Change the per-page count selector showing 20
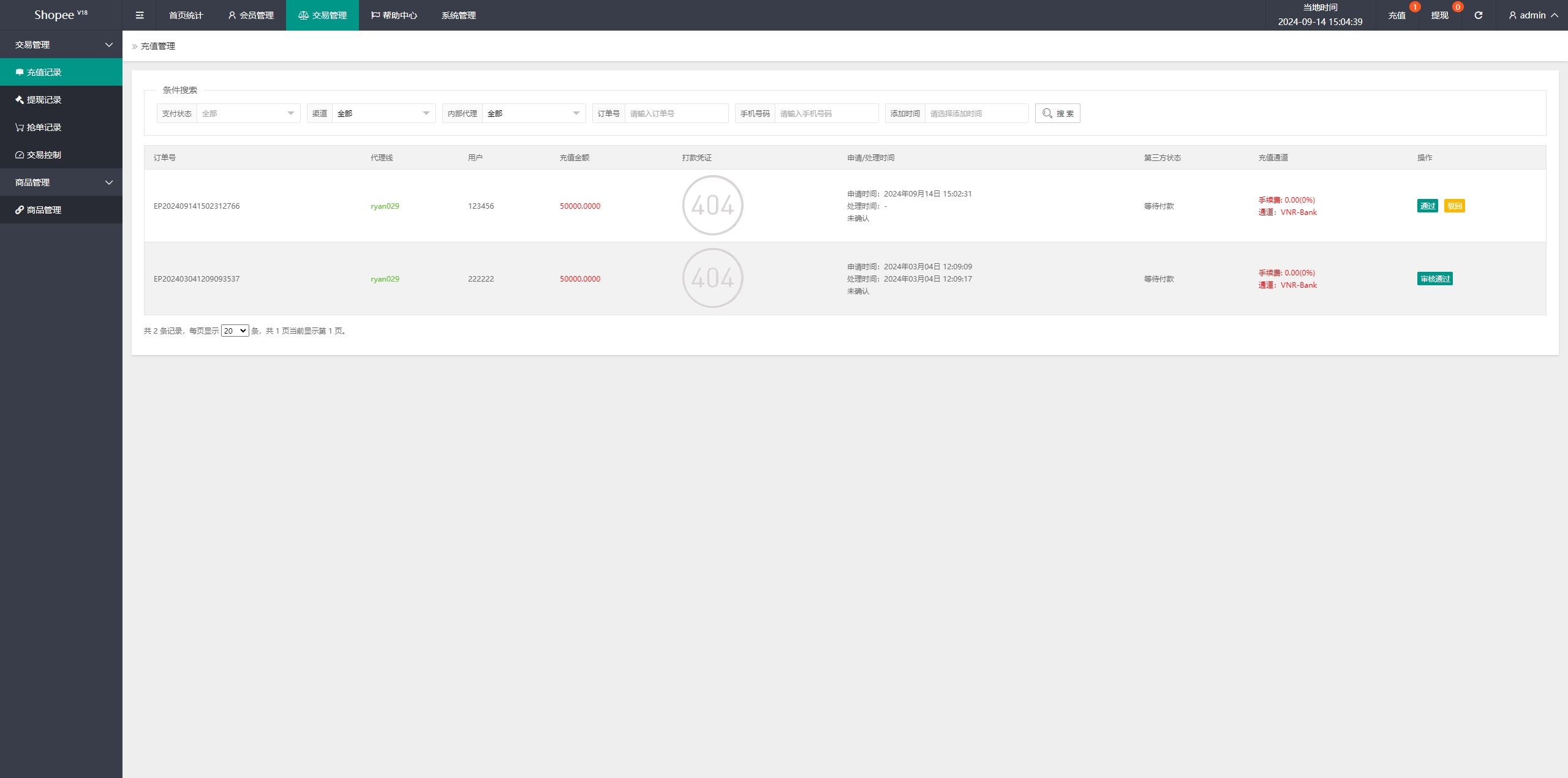 (235, 331)
